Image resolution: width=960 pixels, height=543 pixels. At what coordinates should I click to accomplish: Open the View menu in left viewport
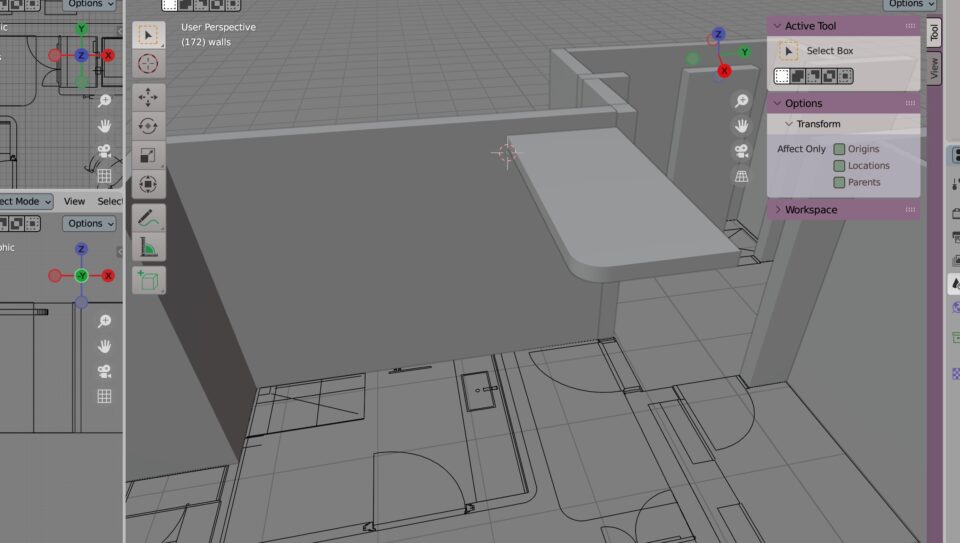point(75,201)
